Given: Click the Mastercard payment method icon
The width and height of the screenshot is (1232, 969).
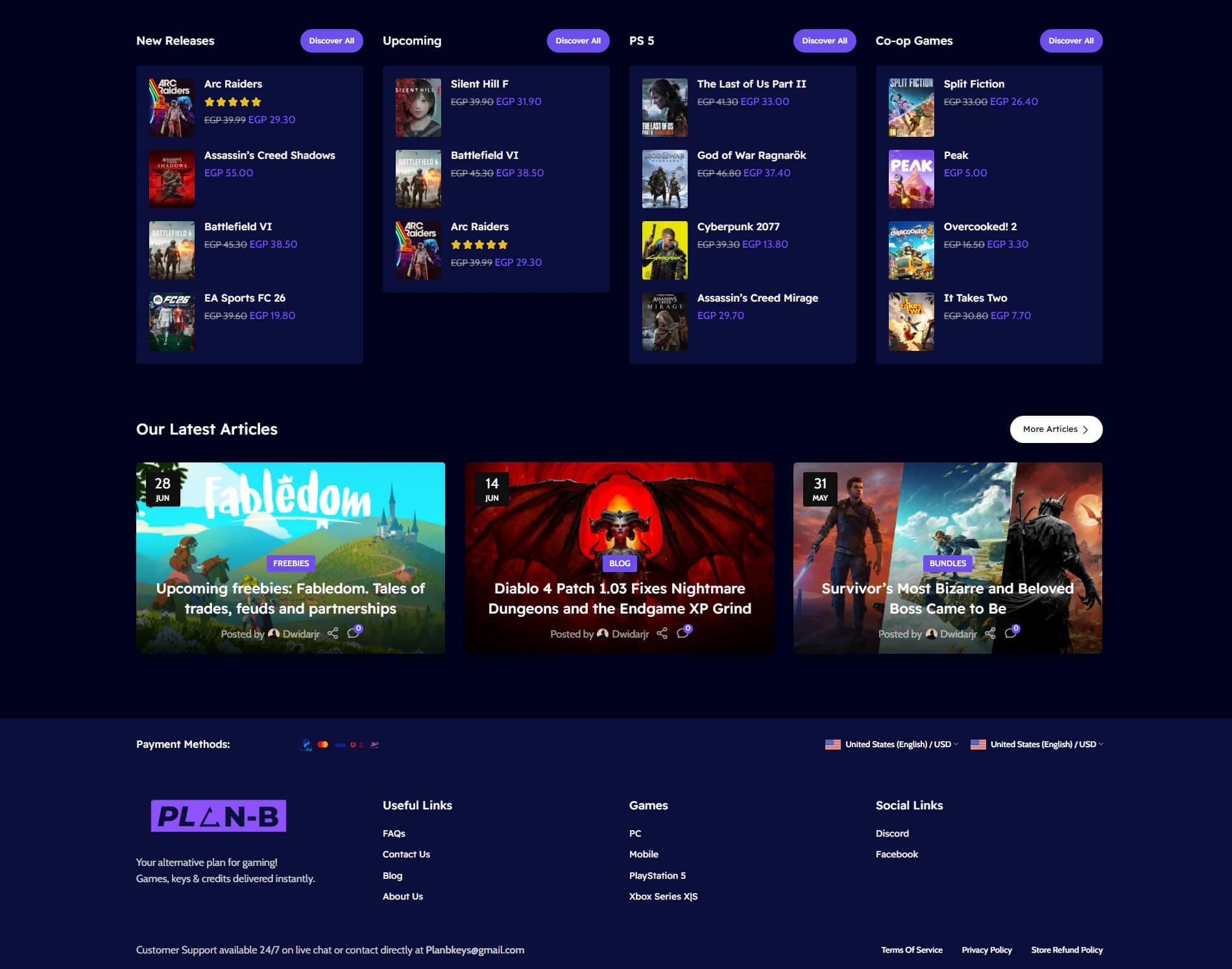Looking at the screenshot, I should point(323,745).
